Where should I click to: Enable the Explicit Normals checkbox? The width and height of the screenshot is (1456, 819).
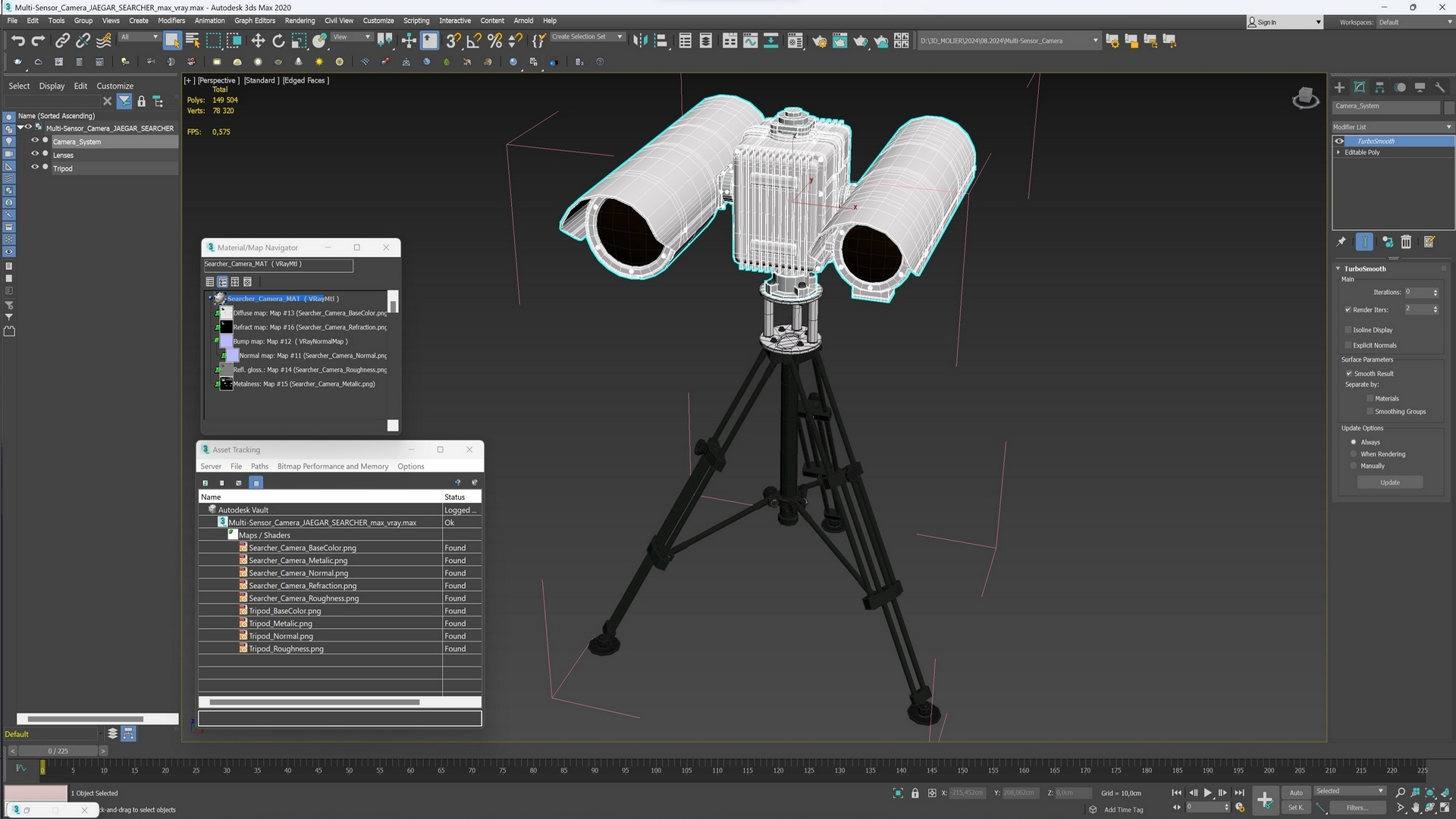coord(1348,345)
